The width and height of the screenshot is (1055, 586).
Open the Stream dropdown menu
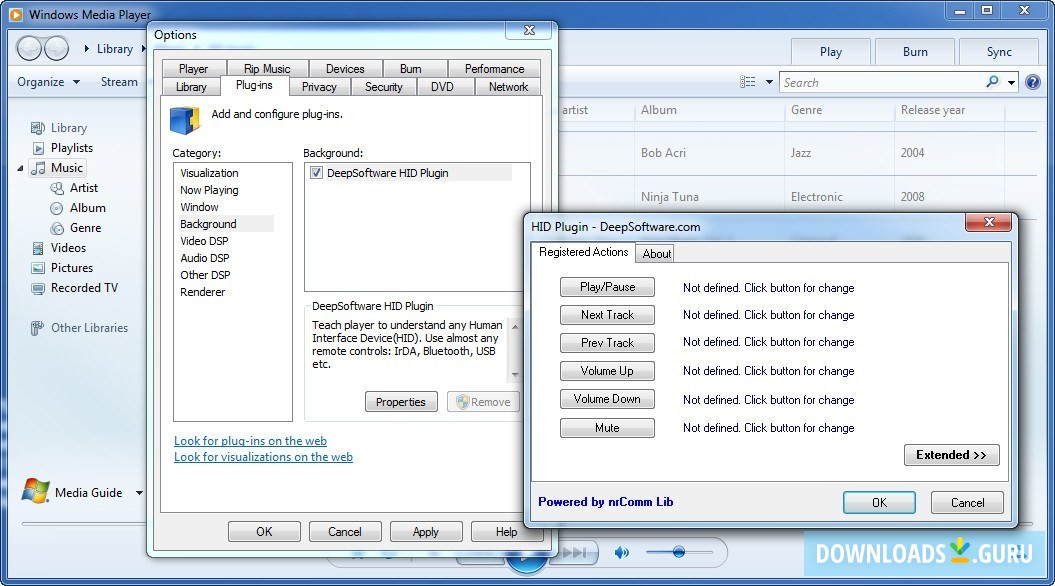122,81
